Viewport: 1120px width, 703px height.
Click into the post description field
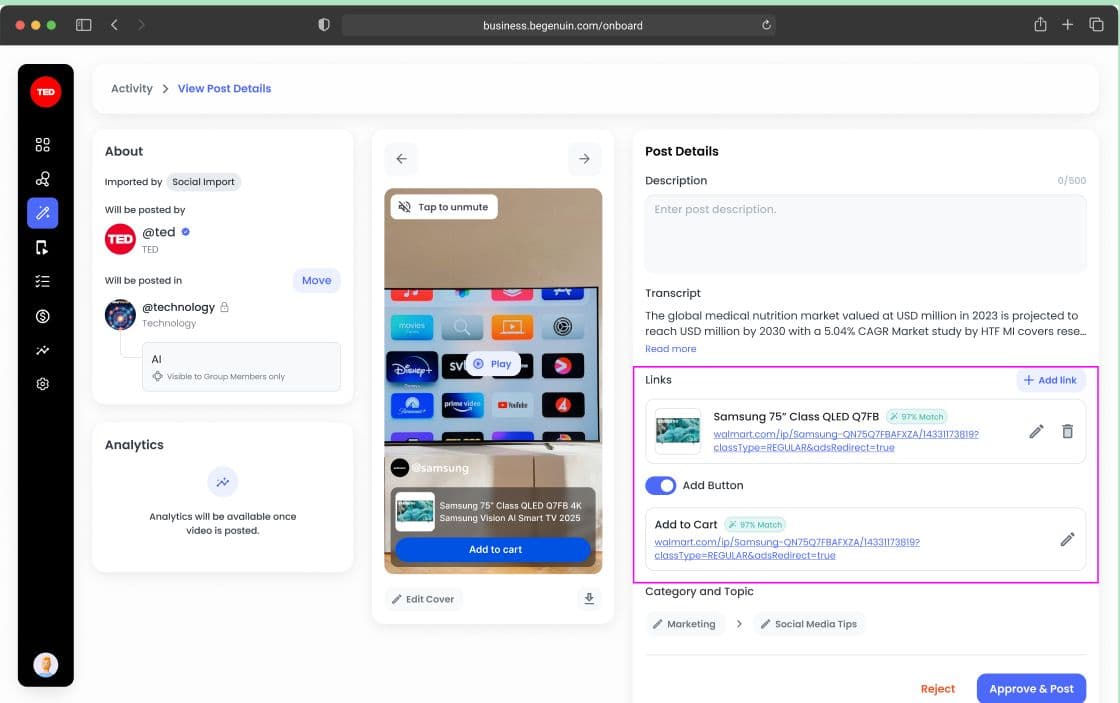(x=865, y=234)
